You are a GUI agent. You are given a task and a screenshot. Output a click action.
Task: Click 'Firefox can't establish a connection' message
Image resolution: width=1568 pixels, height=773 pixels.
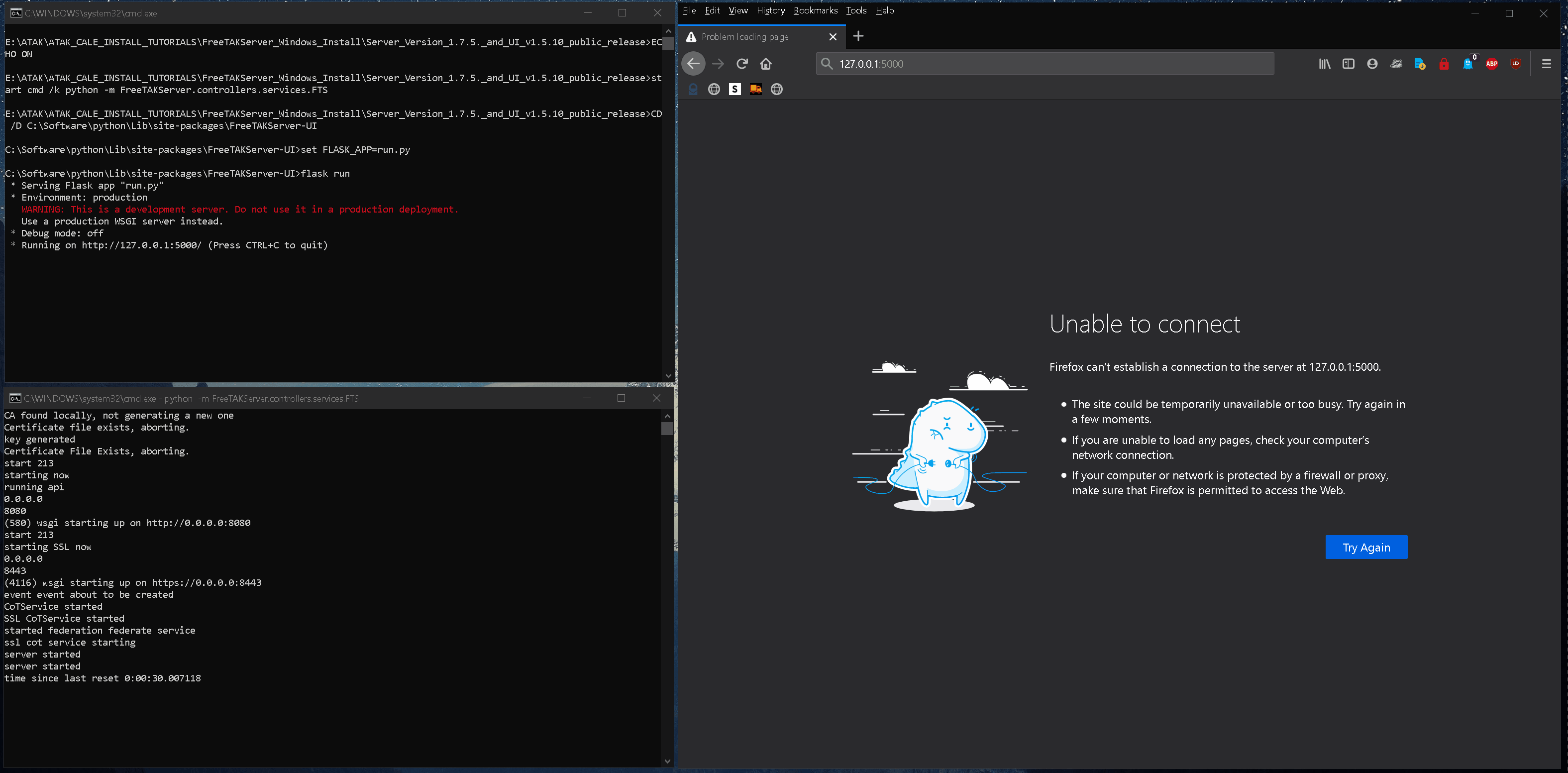click(1215, 367)
